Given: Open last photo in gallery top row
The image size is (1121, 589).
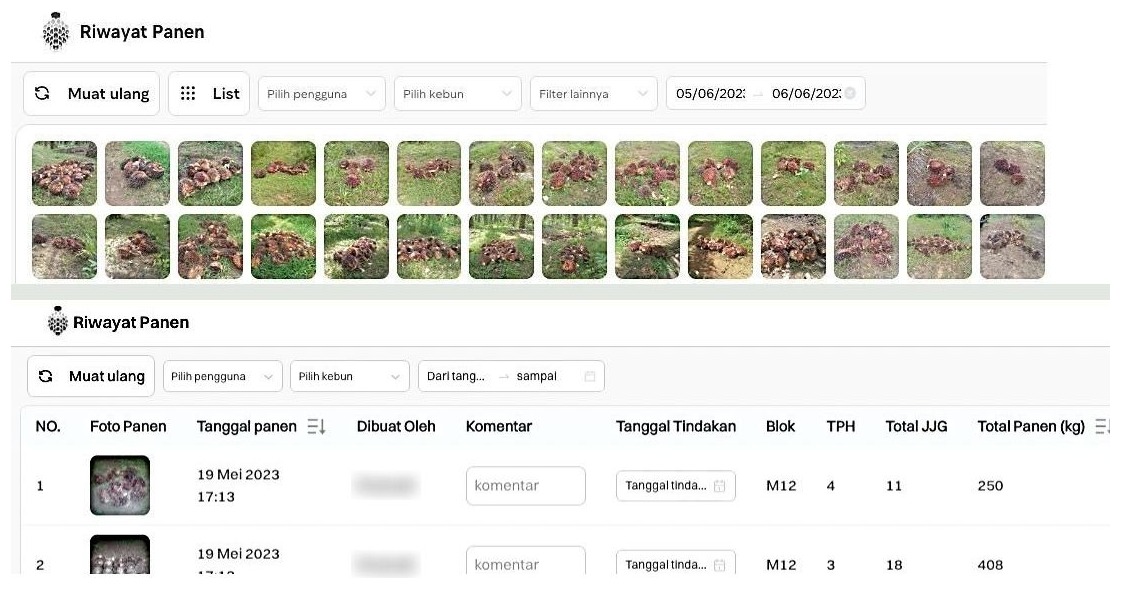Looking at the screenshot, I should point(1012,174).
